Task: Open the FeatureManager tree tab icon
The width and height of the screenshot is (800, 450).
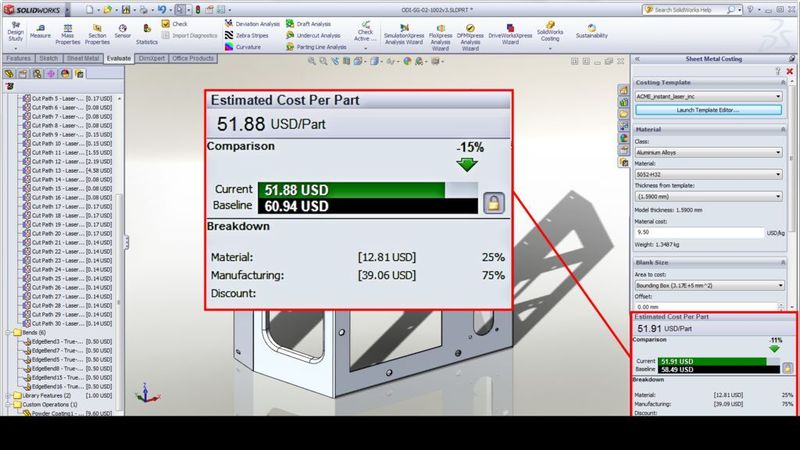Action: [9, 74]
